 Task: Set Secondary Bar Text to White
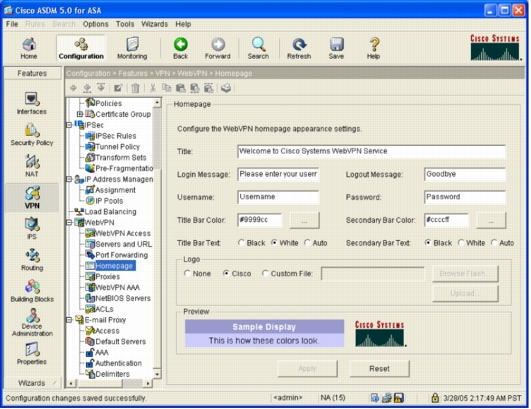point(461,243)
